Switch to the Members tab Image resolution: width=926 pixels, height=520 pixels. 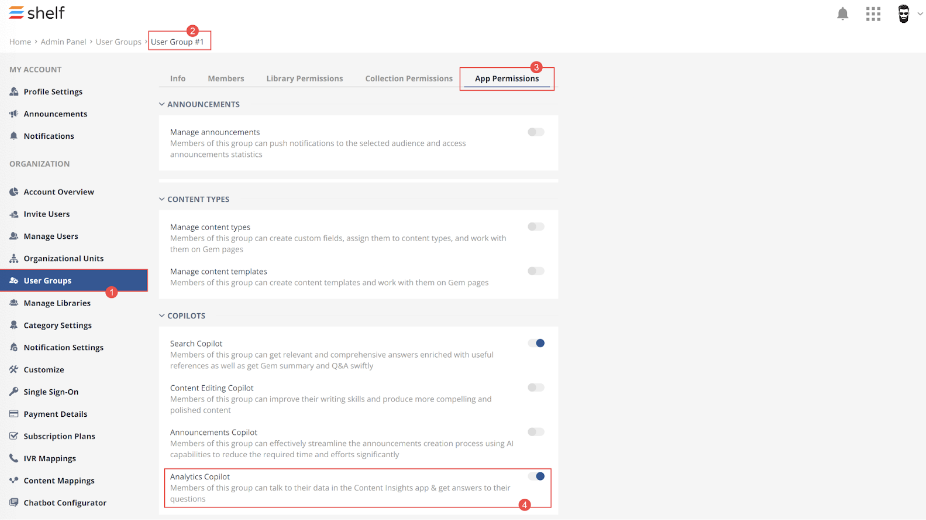pyautogui.click(x=226, y=79)
